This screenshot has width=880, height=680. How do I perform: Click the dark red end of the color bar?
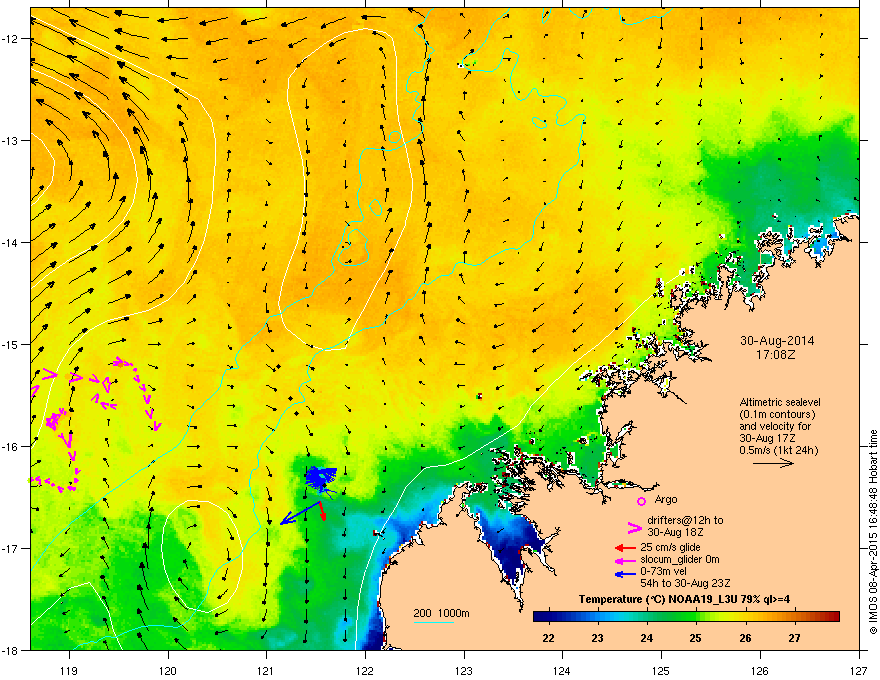833,617
